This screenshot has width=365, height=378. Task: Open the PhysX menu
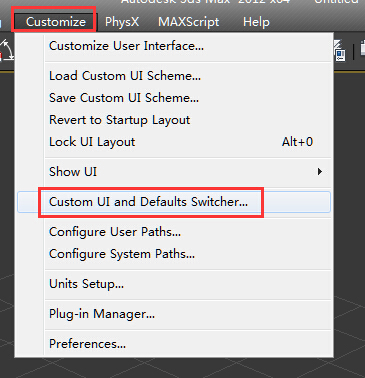[122, 22]
